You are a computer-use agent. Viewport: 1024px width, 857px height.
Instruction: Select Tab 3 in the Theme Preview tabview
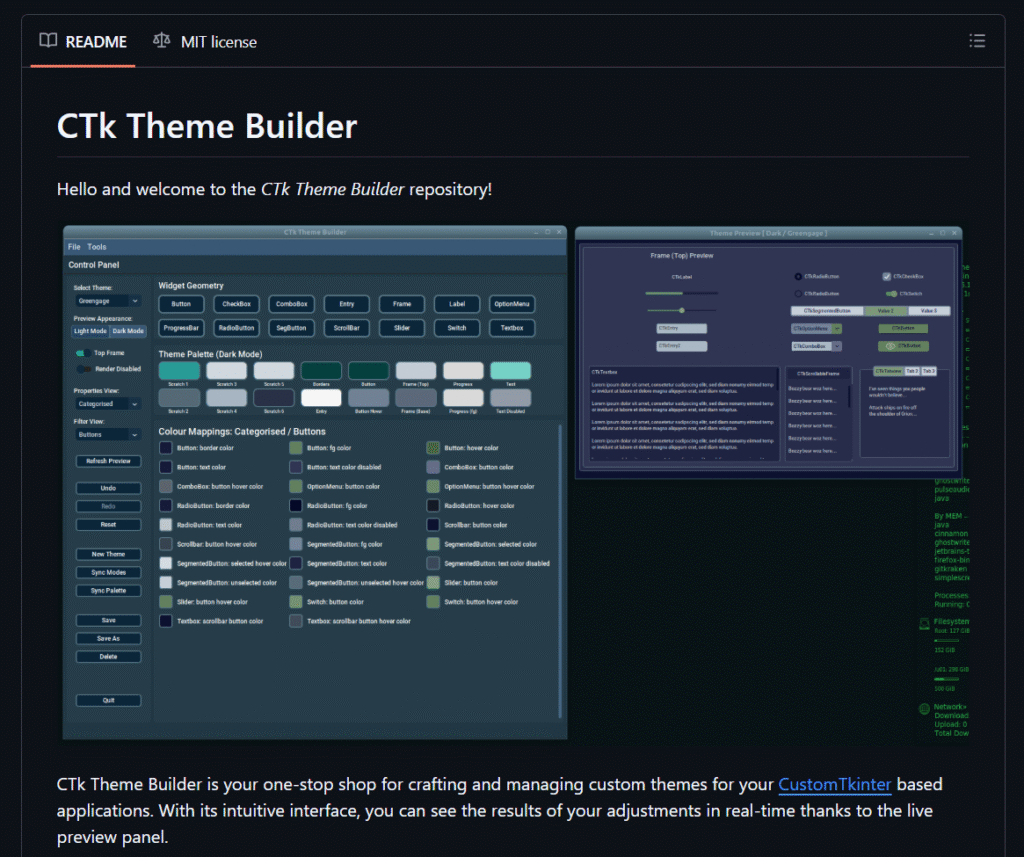click(928, 371)
